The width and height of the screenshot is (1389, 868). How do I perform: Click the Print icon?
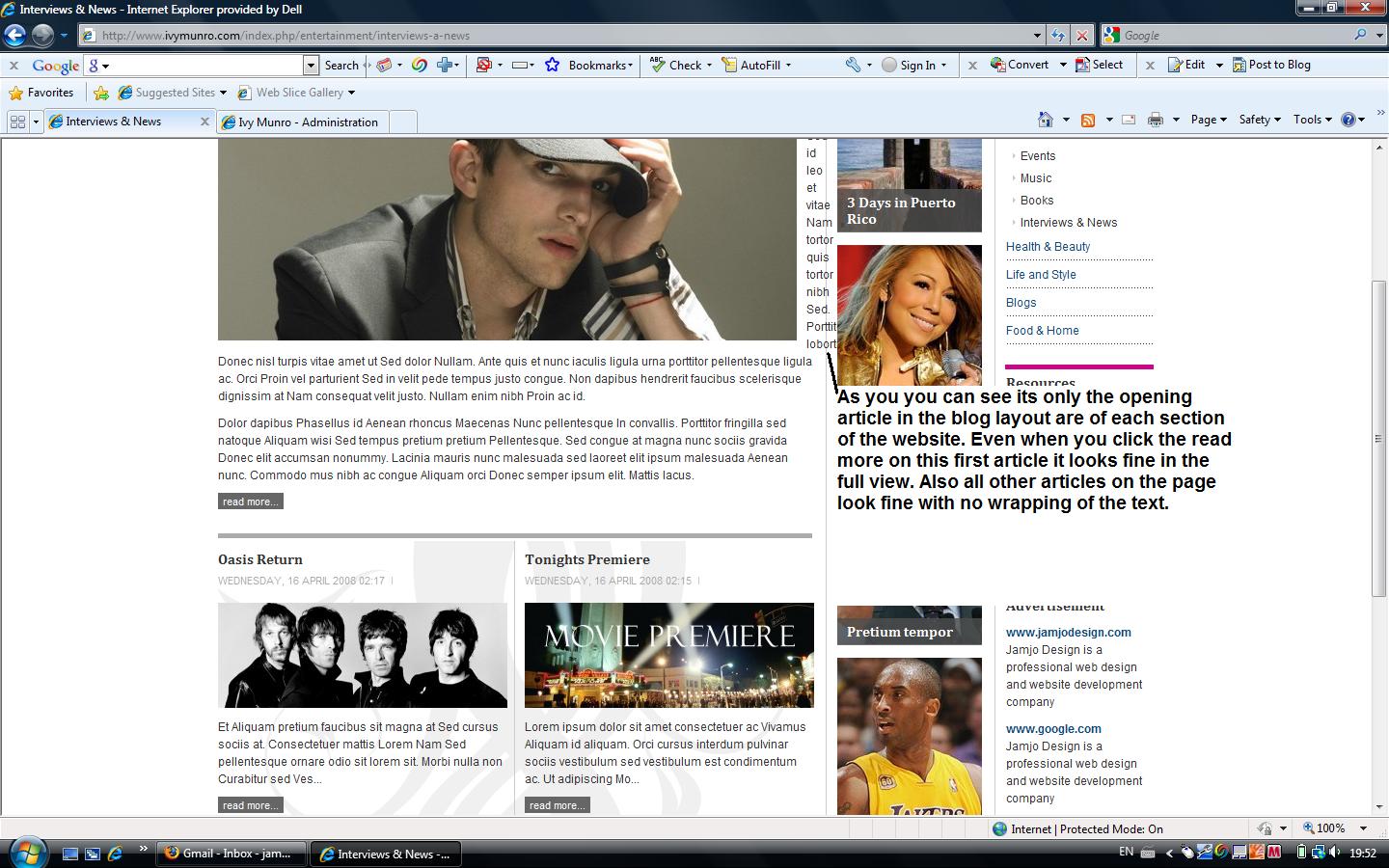1156,120
